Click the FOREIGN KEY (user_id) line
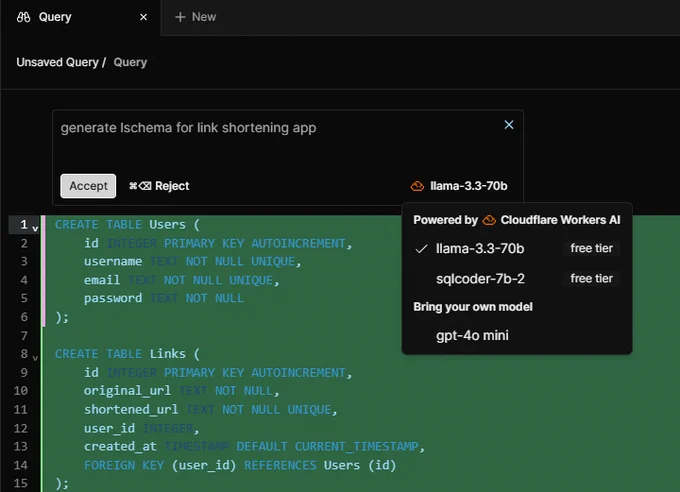Image resolution: width=680 pixels, height=492 pixels. (x=240, y=465)
